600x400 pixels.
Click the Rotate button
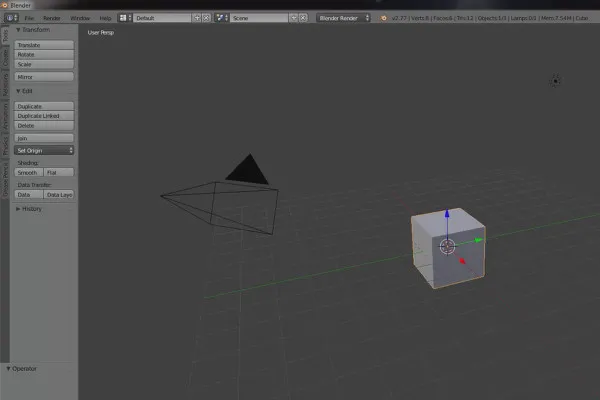pyautogui.click(x=44, y=54)
